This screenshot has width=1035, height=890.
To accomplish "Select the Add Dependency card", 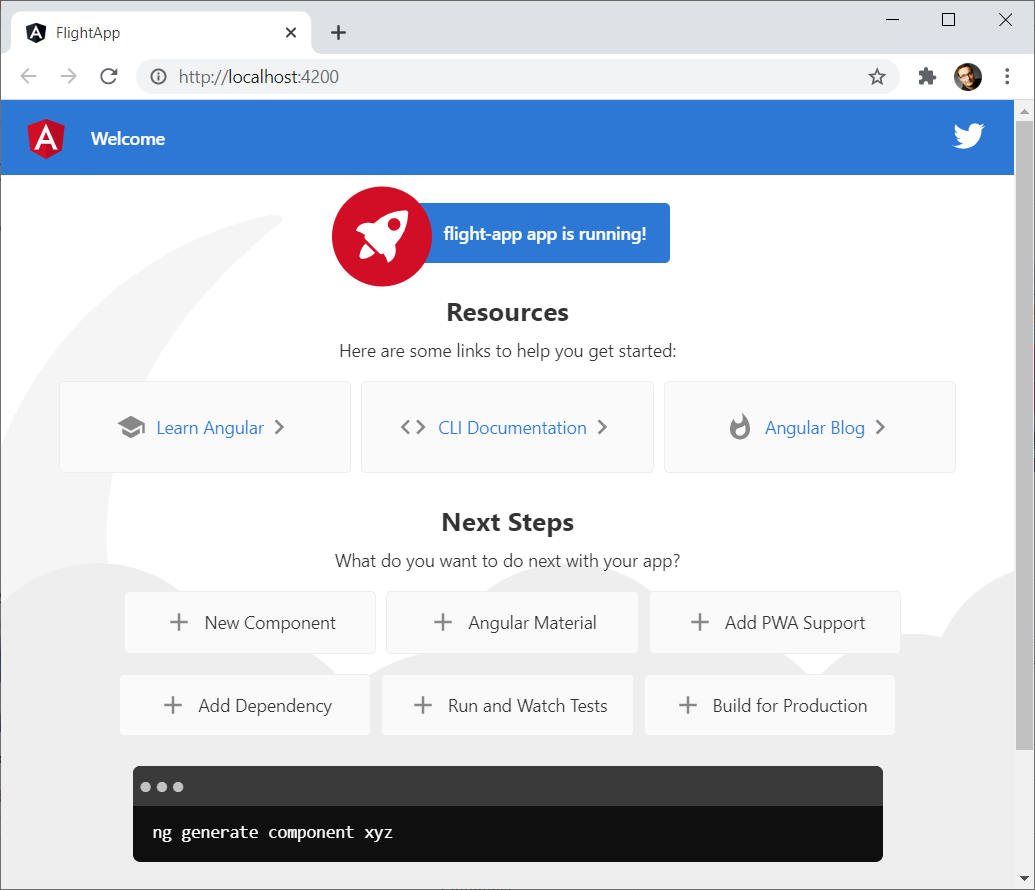I will (245, 705).
